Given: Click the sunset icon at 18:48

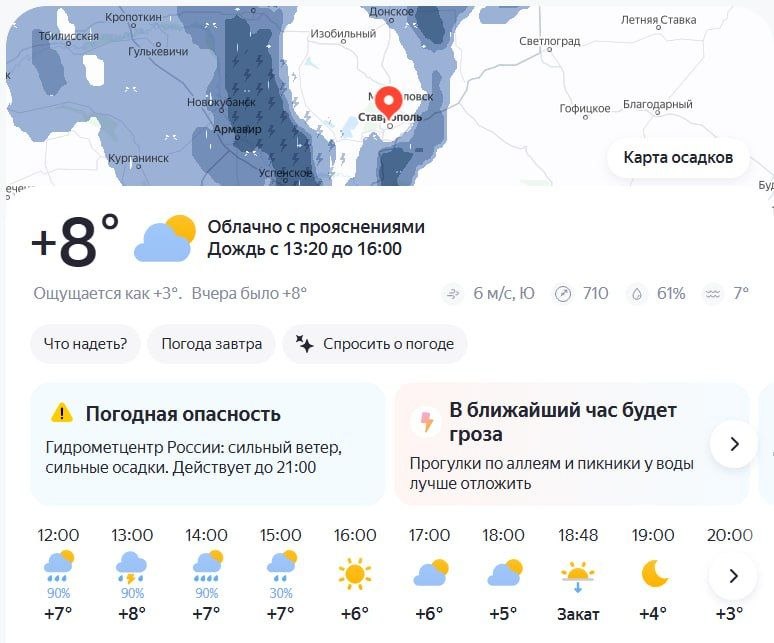Looking at the screenshot, I should click(577, 574).
